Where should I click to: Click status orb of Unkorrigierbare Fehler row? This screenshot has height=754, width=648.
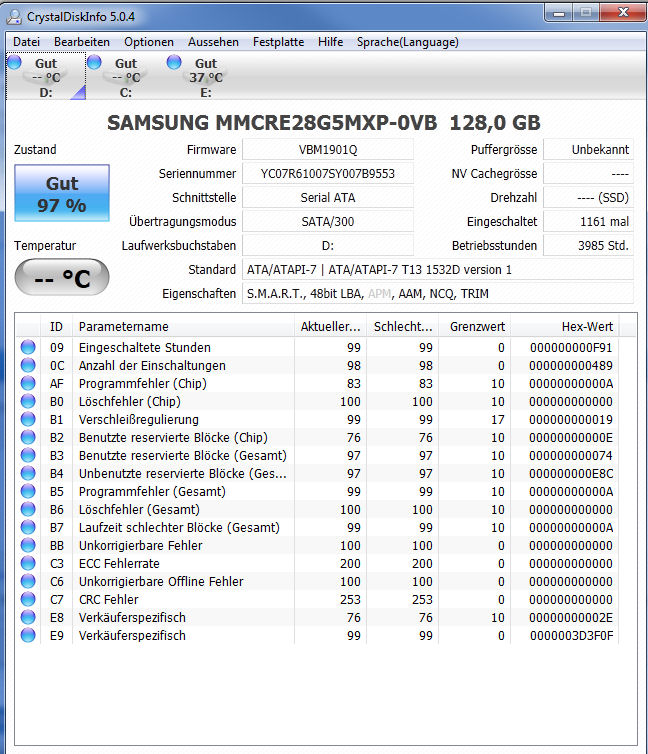[28, 545]
